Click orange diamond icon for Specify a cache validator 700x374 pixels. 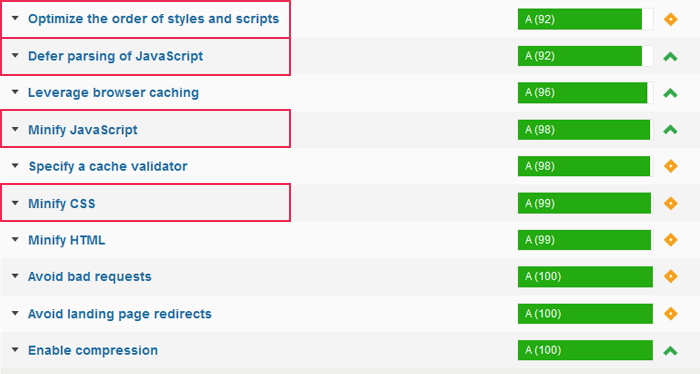pos(671,166)
